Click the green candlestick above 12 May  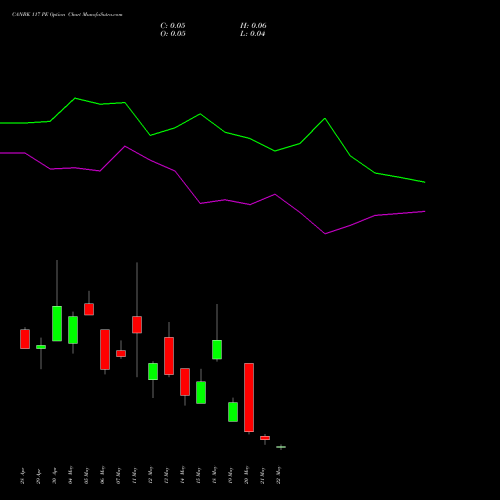tap(153, 371)
